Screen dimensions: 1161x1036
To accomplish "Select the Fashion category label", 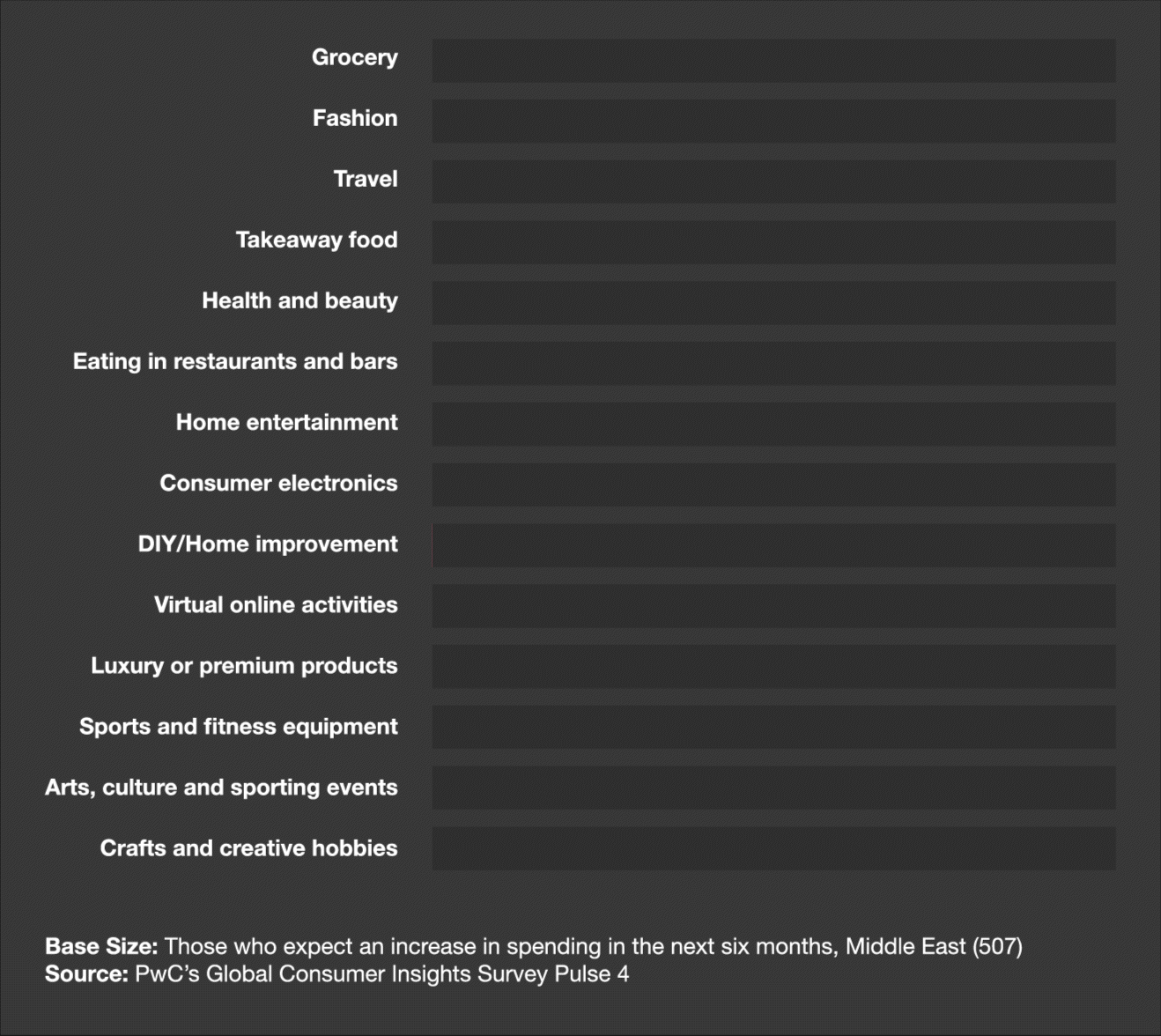I will [x=354, y=119].
